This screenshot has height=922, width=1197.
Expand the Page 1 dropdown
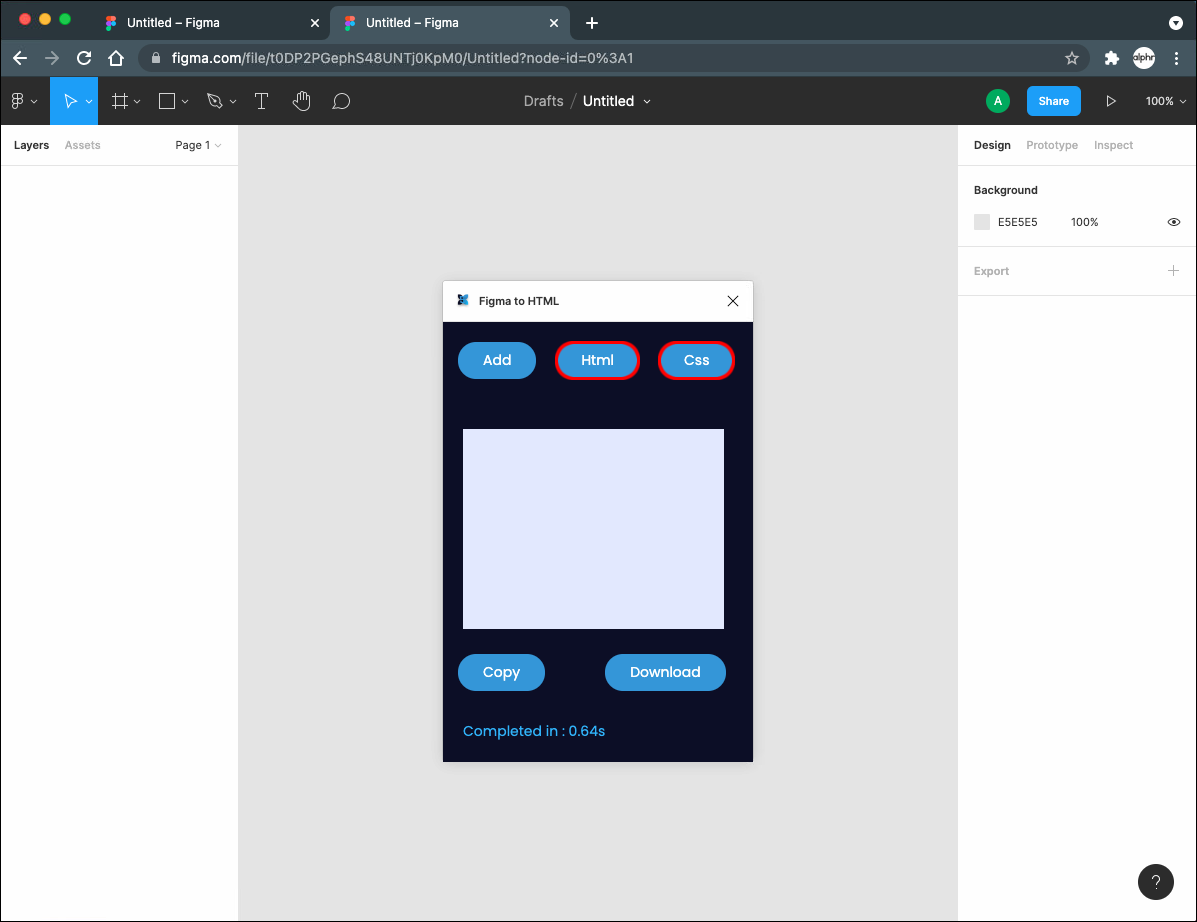pos(198,145)
